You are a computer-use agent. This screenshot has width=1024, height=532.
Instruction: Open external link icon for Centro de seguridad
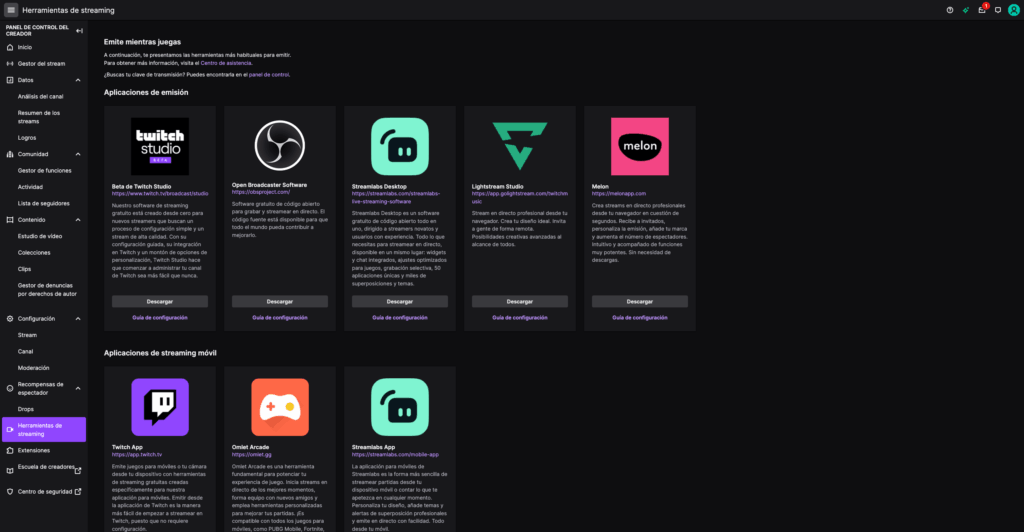[78, 492]
